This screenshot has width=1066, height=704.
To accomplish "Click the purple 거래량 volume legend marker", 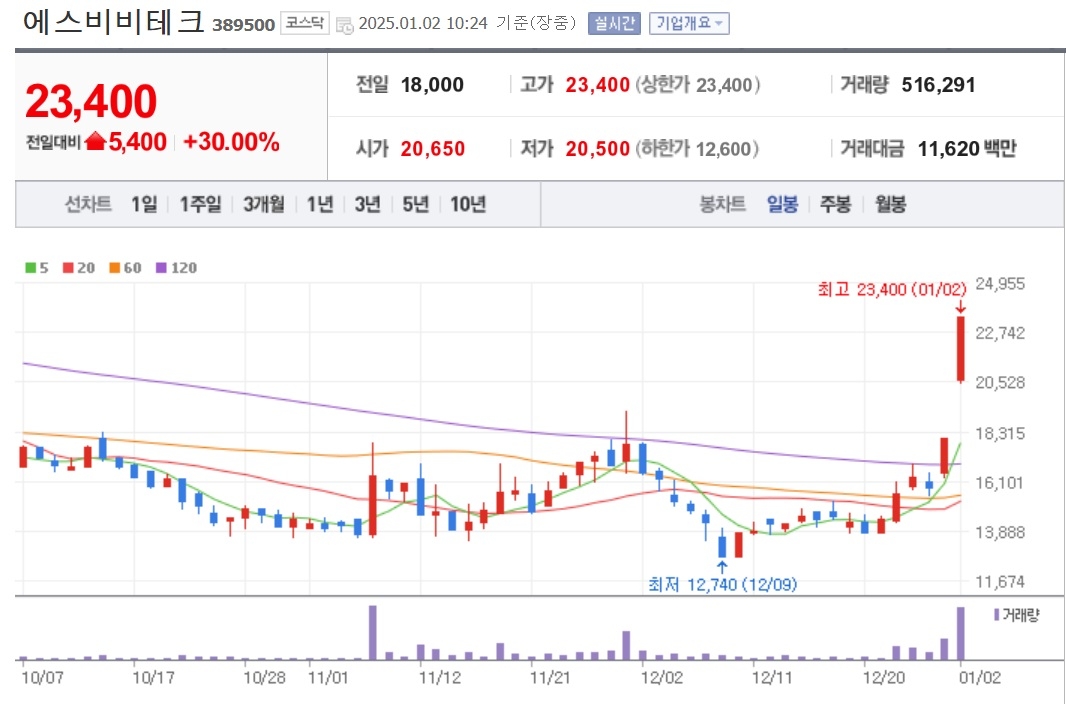I will coord(996,615).
